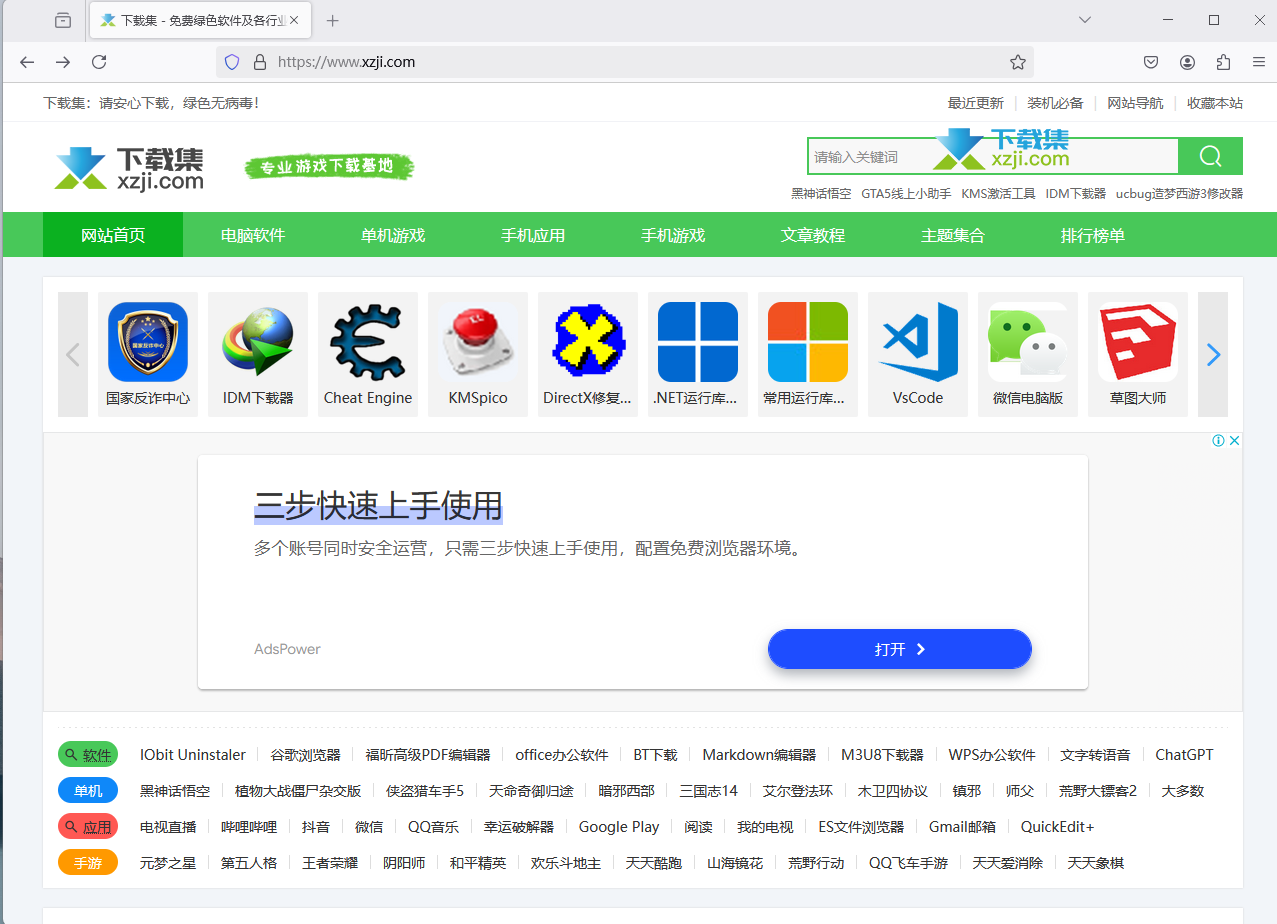Viewport: 1277px width, 924px height.
Task: Open the Firefox account icon
Action: click(1187, 62)
